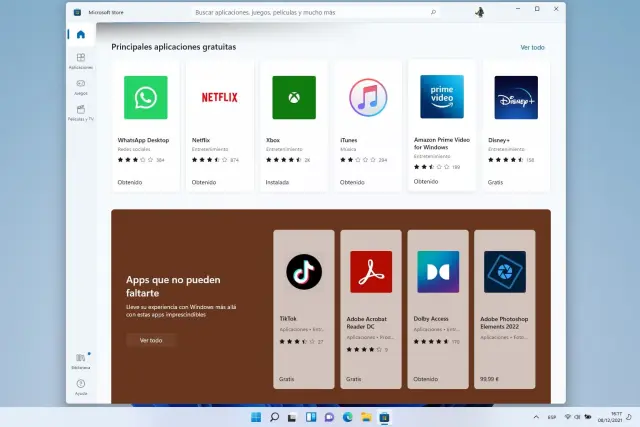Viewport: 640px width, 427px height.
Task: Click the search box for applications
Action: tap(310, 12)
